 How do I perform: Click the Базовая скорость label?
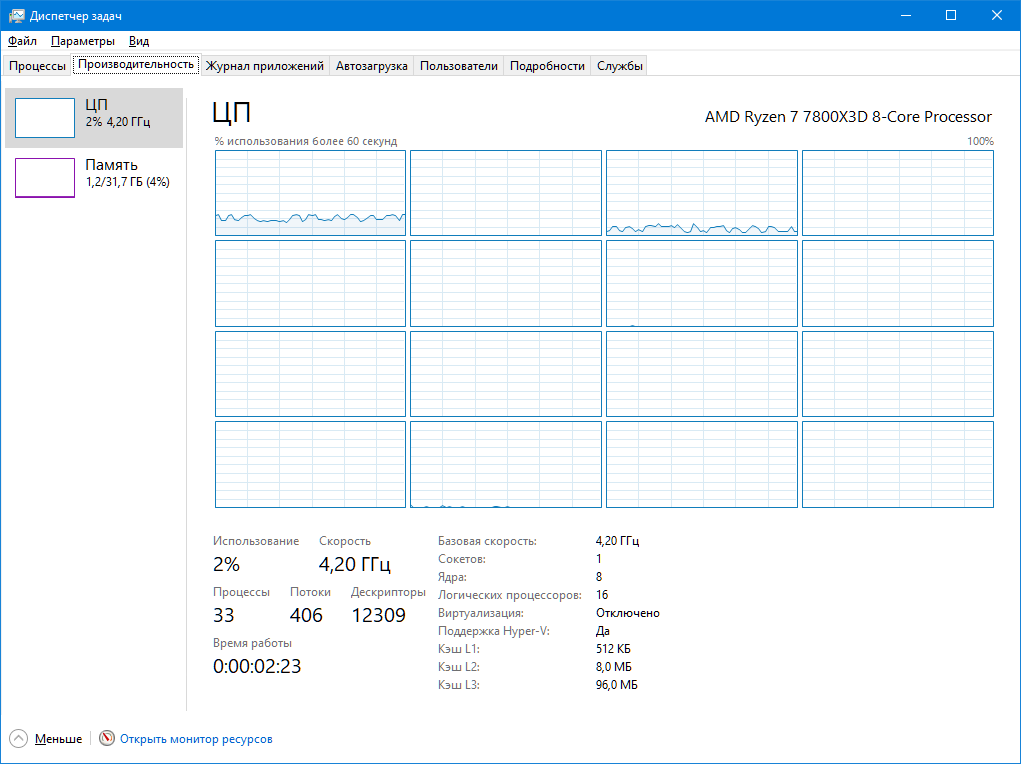(487, 541)
